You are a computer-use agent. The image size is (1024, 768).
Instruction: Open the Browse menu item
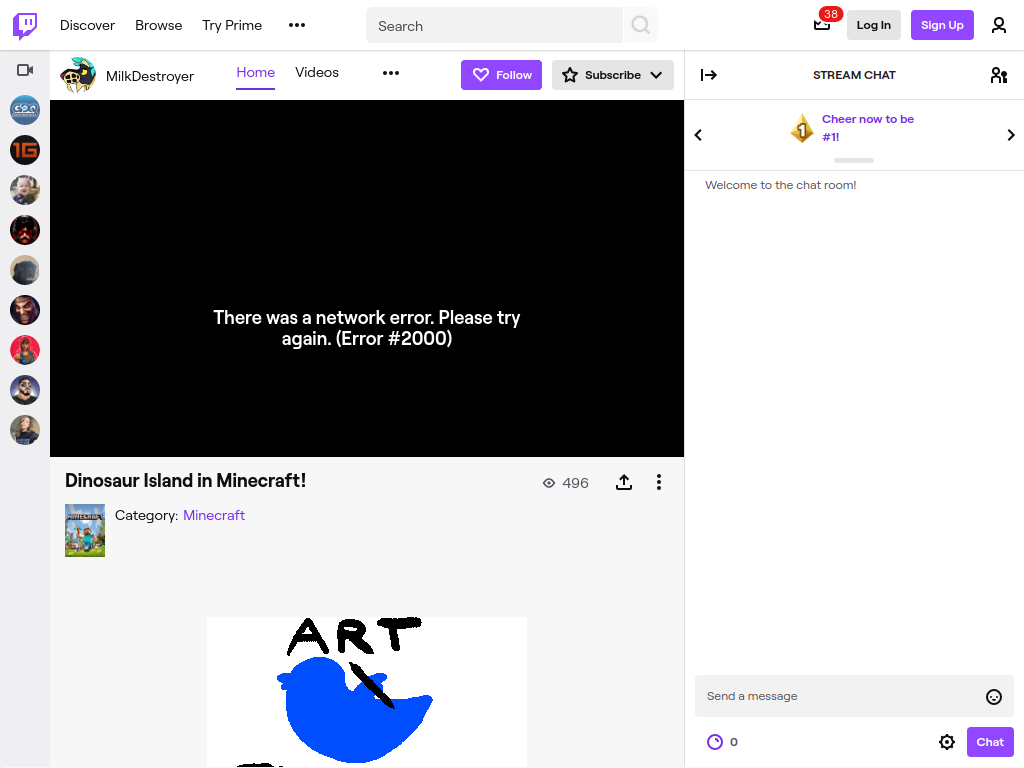pos(159,25)
